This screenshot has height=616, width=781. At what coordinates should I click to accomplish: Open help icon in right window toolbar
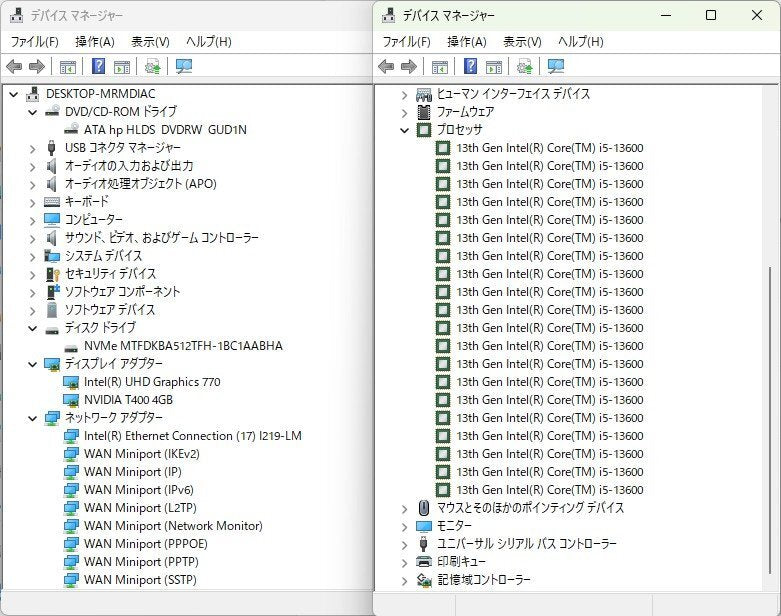(x=471, y=66)
